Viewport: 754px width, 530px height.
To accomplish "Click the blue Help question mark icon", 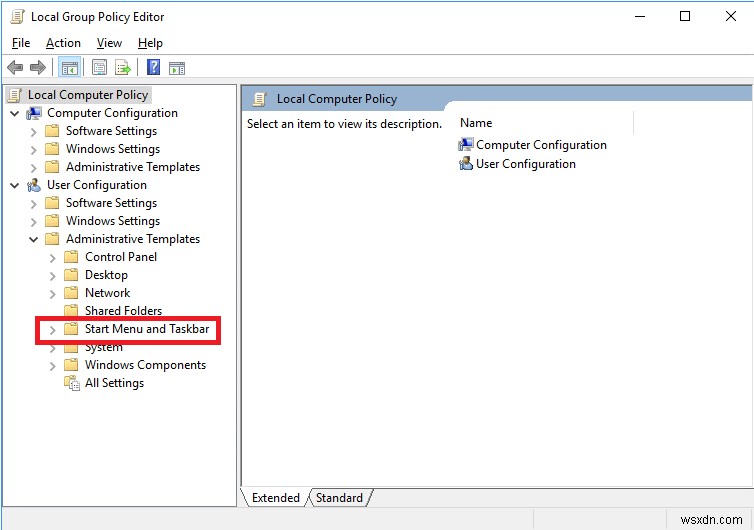I will tap(153, 67).
